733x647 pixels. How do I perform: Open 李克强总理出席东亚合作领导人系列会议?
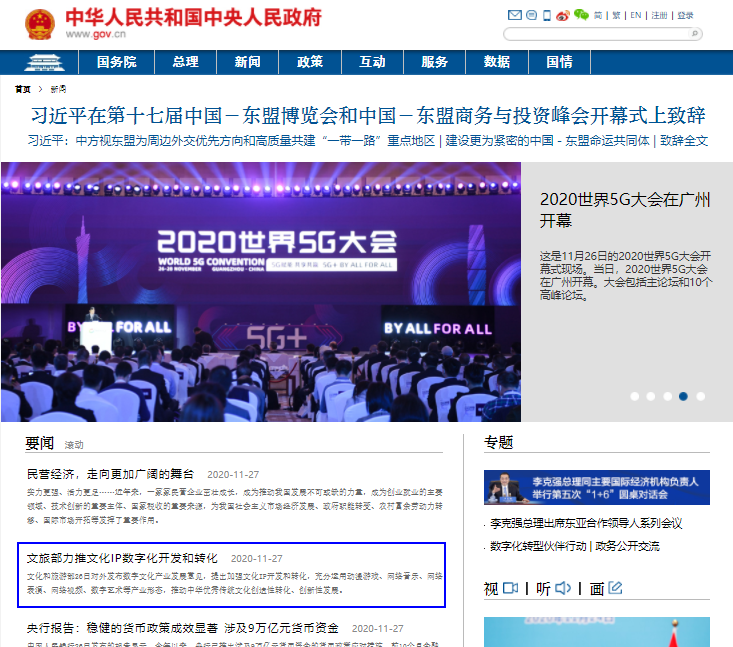point(586,523)
